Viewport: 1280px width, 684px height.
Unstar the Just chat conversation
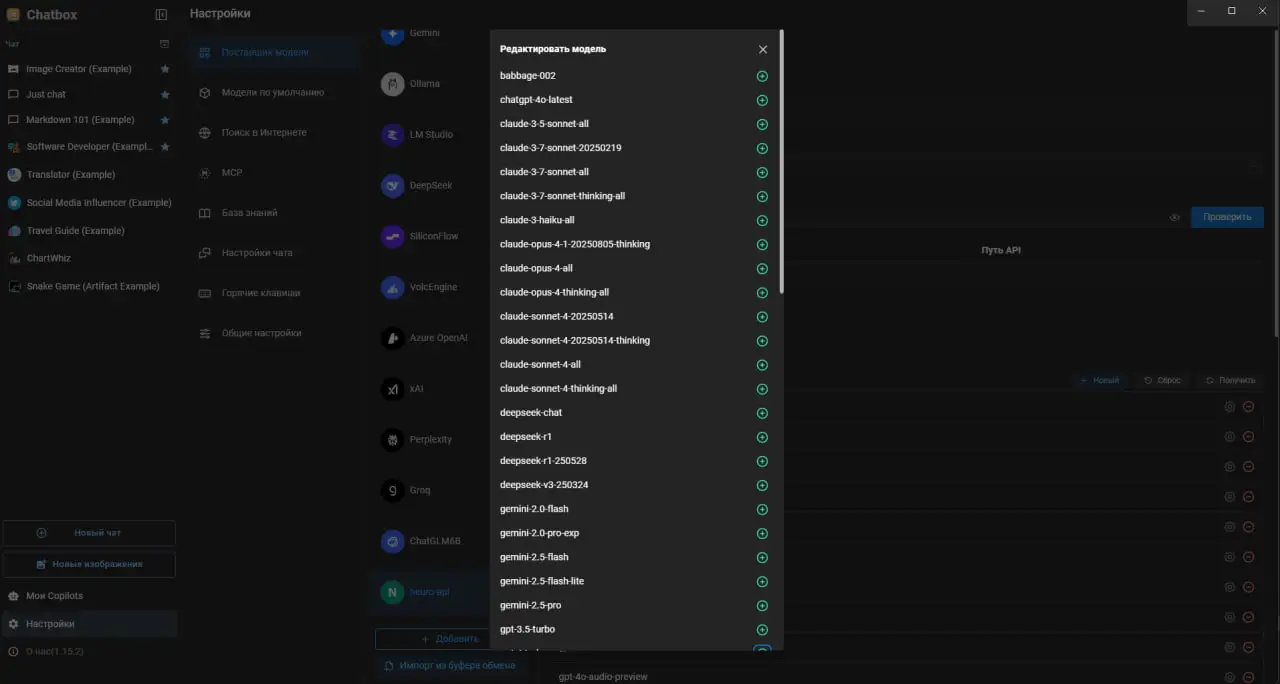(x=165, y=95)
